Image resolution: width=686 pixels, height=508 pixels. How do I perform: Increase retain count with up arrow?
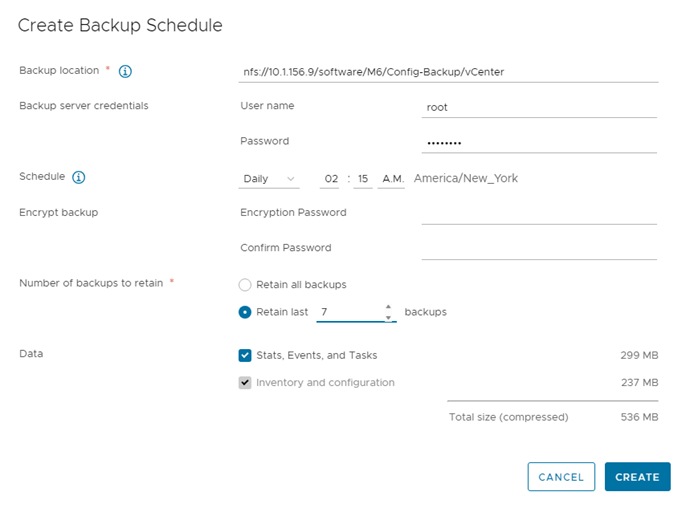click(388, 307)
